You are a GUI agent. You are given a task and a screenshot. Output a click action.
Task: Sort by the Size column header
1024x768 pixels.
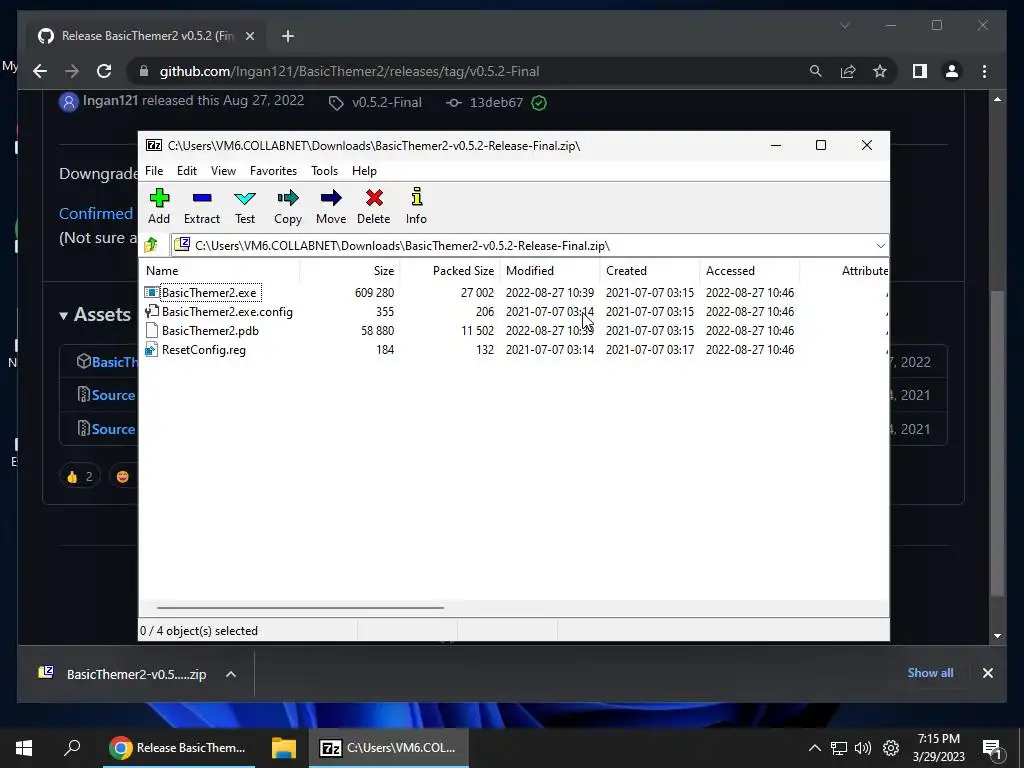(x=350, y=270)
